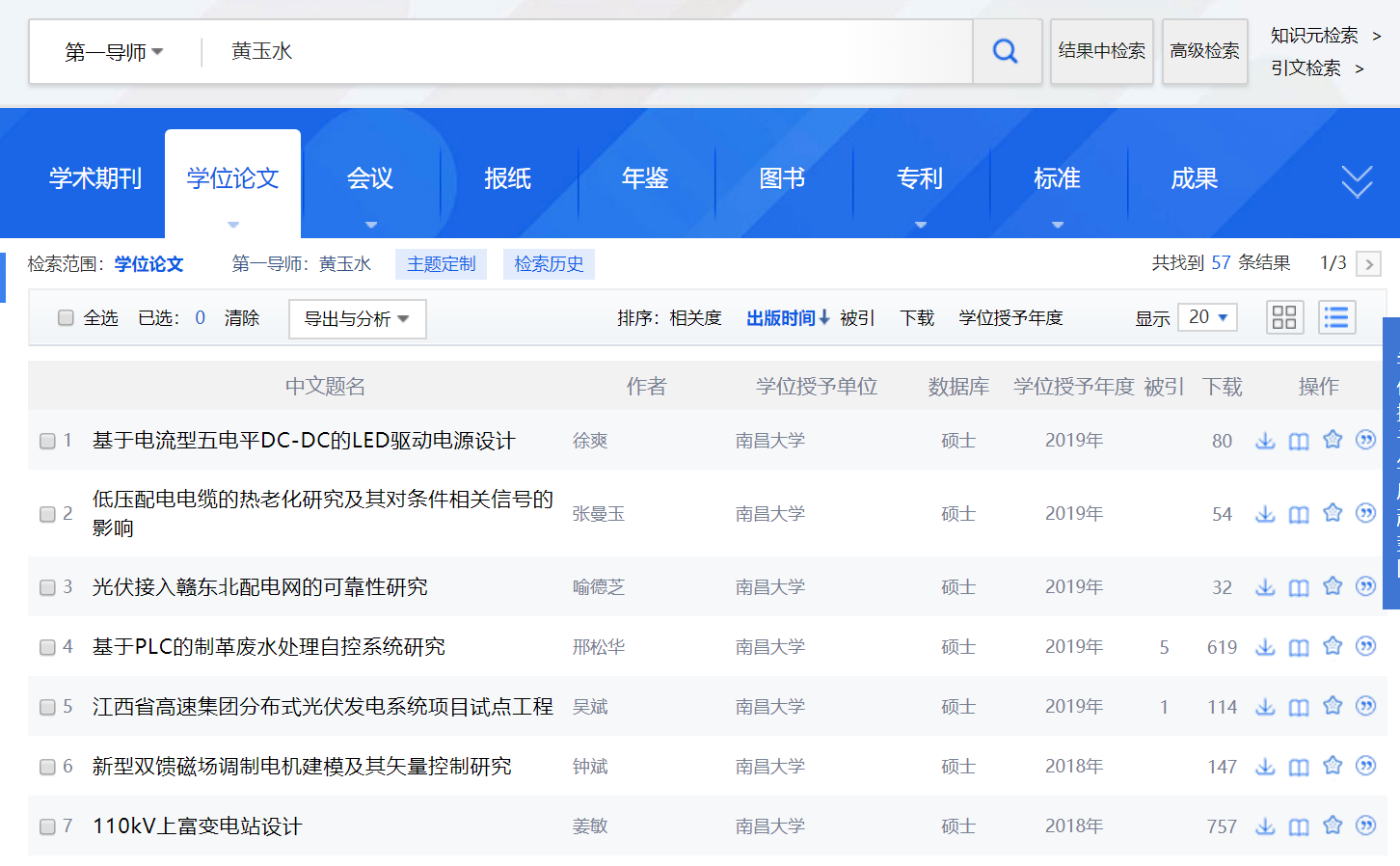
Task: Cite the thesis by 张曼玉
Action: point(1365,513)
